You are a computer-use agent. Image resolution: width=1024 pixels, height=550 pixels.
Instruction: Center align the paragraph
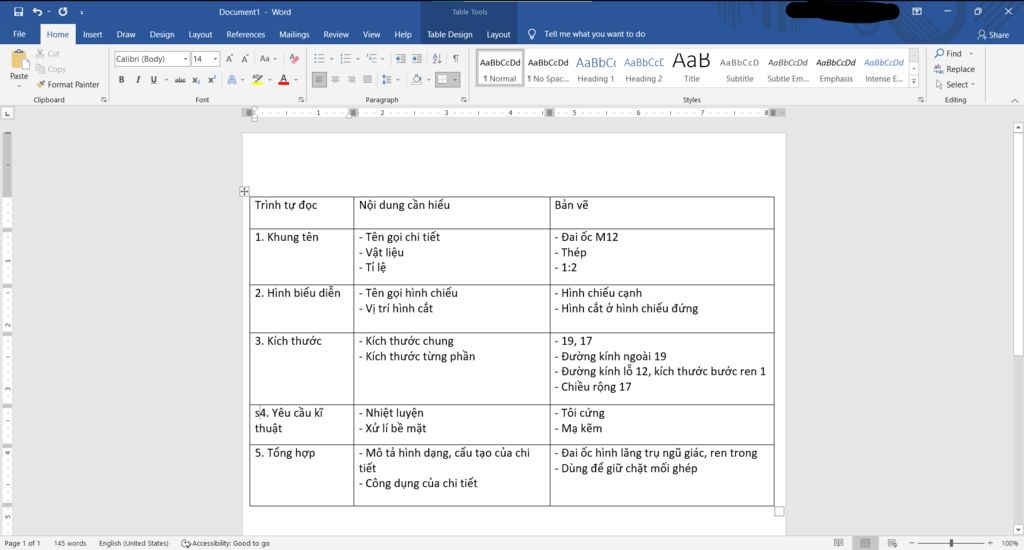pos(335,80)
